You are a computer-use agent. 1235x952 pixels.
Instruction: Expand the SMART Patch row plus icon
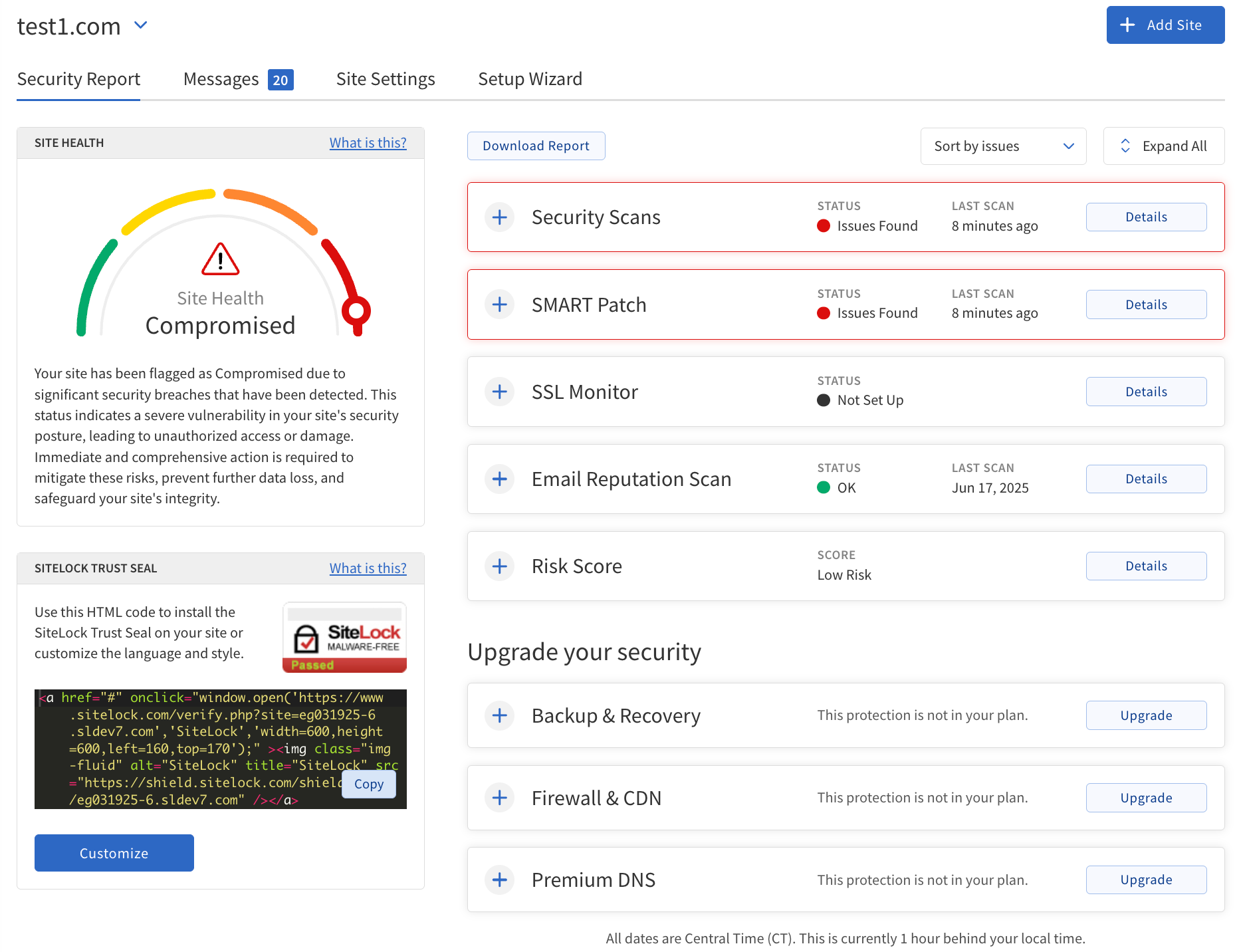click(500, 304)
